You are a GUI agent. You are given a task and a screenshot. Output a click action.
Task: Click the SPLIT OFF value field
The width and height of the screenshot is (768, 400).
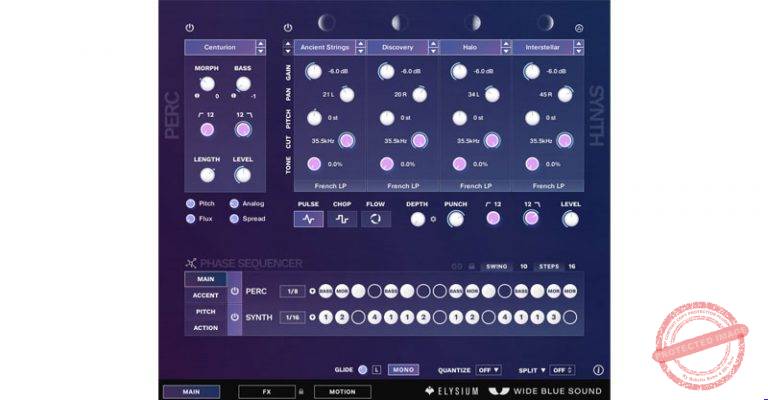562,370
